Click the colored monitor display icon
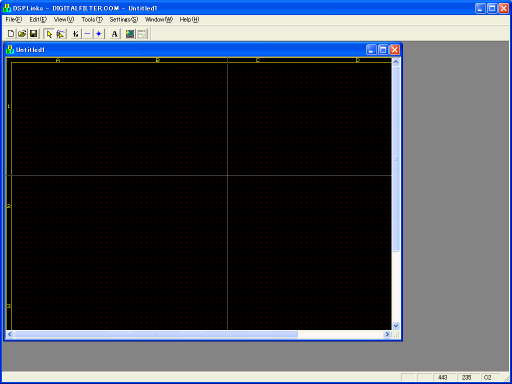This screenshot has width=512, height=384. point(130,34)
